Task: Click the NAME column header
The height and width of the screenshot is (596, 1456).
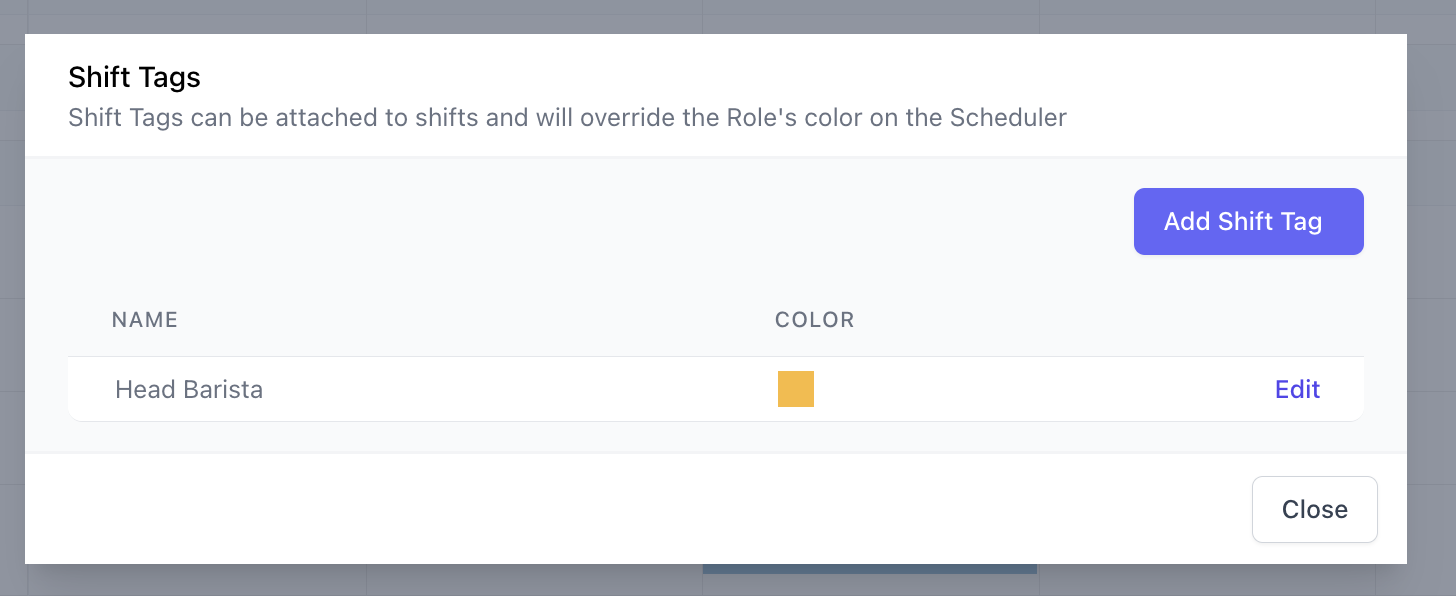Action: click(x=145, y=320)
